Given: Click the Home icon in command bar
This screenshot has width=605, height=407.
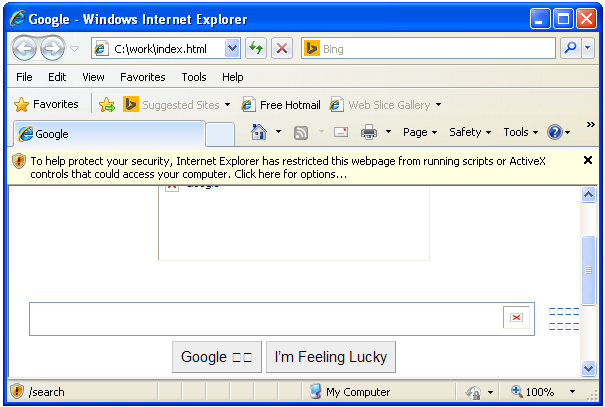Looking at the screenshot, I should tap(259, 132).
